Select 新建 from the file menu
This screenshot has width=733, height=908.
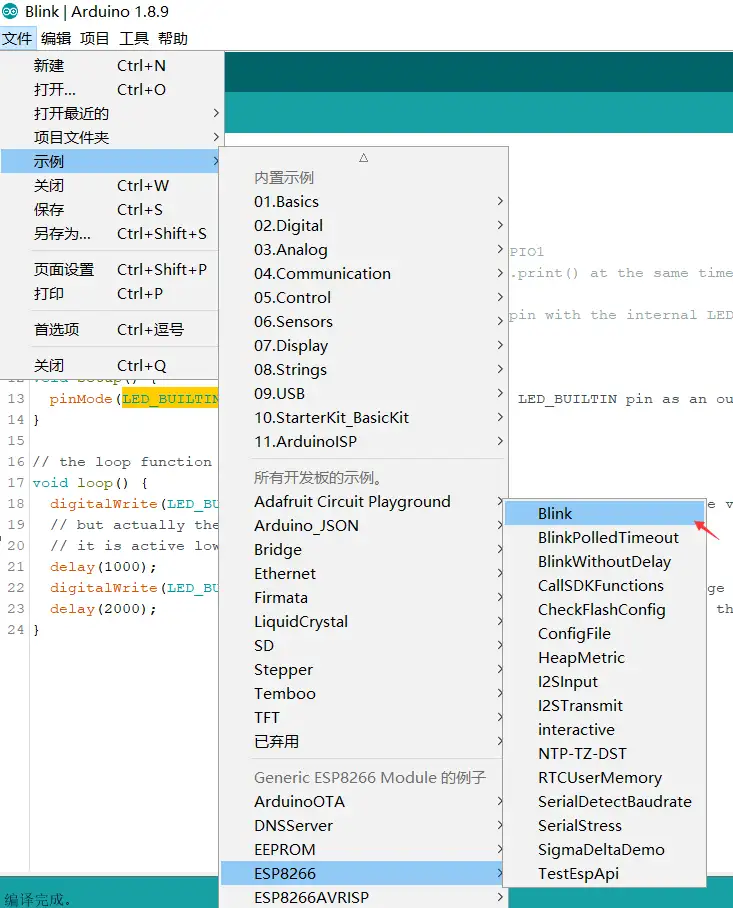(x=49, y=66)
